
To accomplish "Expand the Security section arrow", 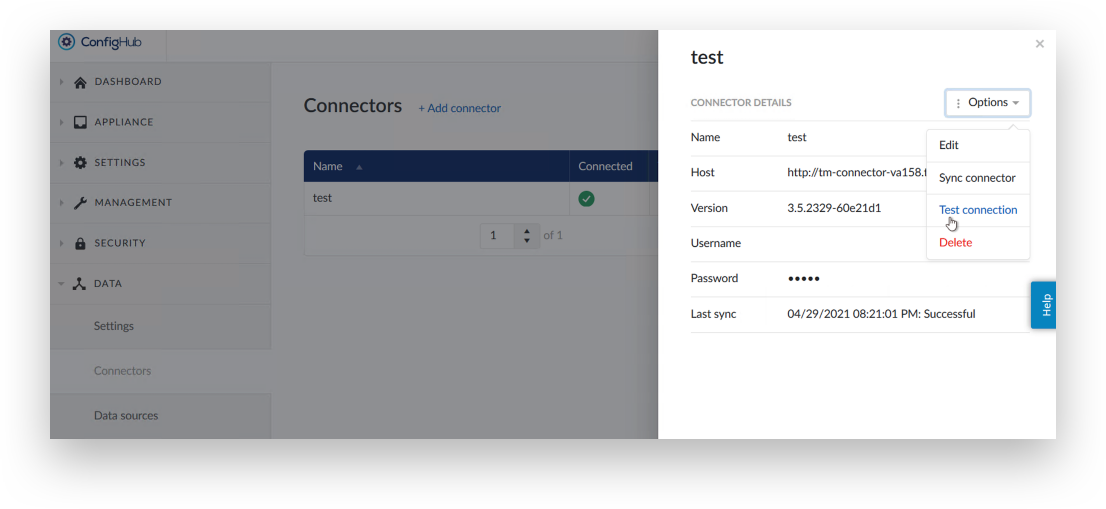I will (61, 243).
